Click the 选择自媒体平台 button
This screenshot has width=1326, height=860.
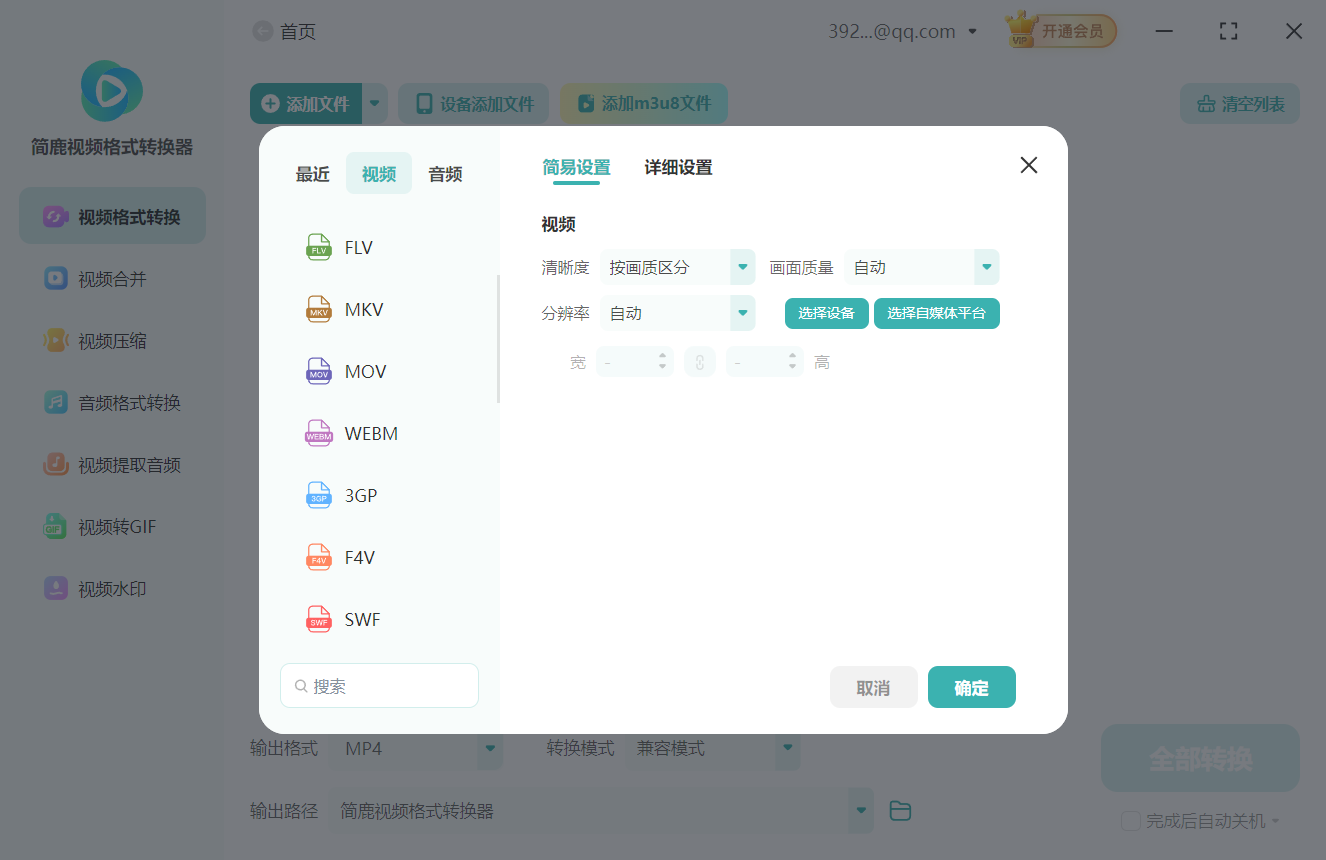click(x=937, y=313)
